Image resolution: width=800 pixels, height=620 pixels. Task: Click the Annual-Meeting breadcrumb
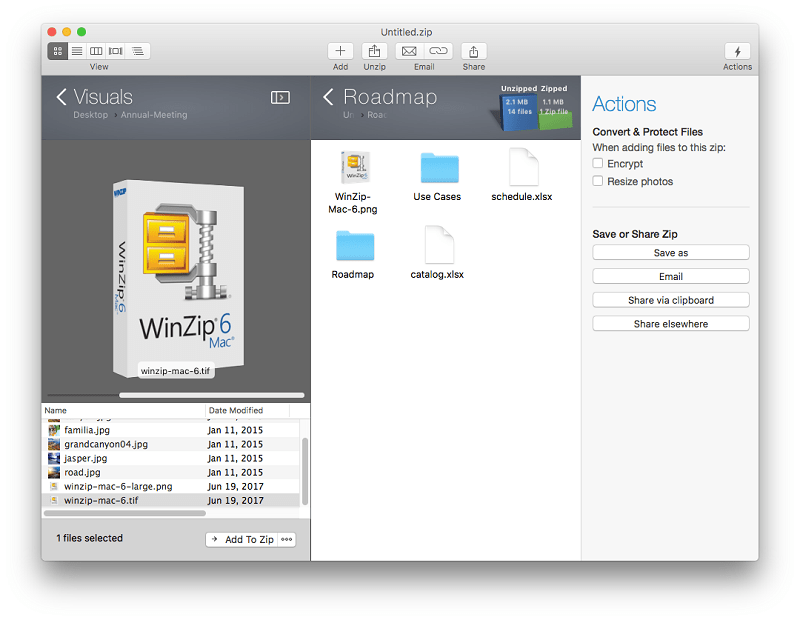154,115
